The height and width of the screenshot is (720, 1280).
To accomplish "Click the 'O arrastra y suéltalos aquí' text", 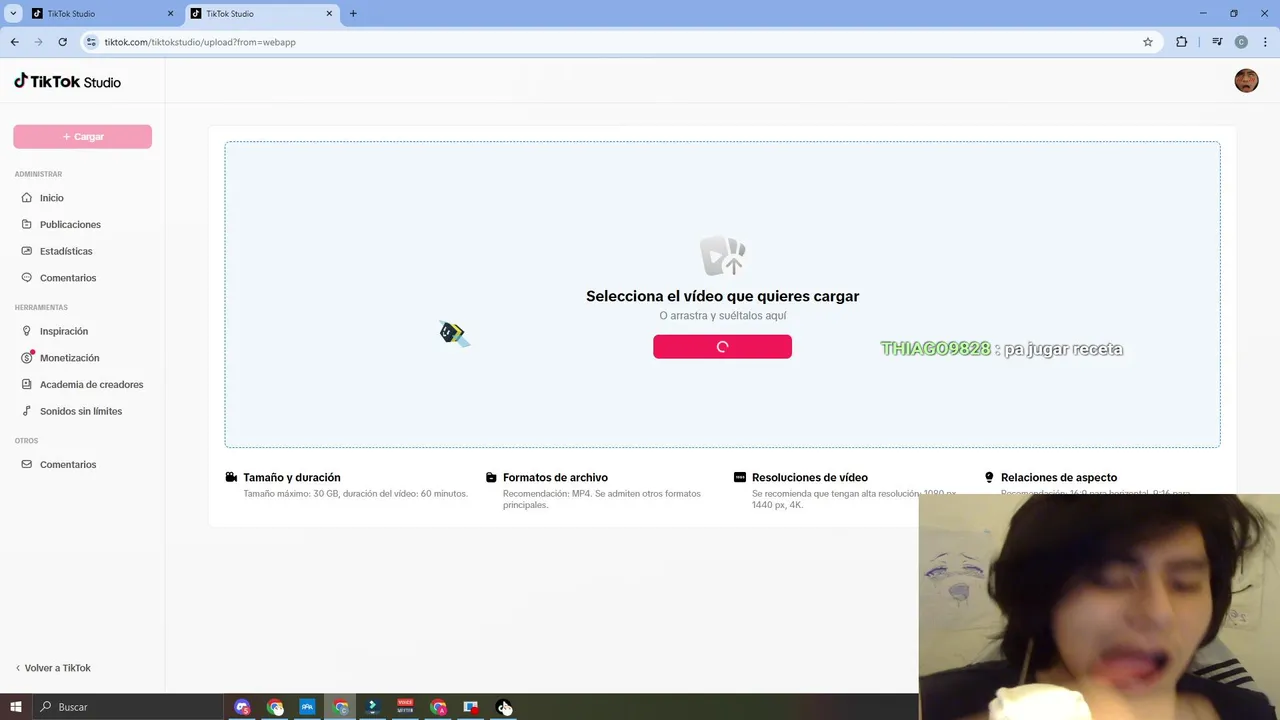I will coord(722,316).
